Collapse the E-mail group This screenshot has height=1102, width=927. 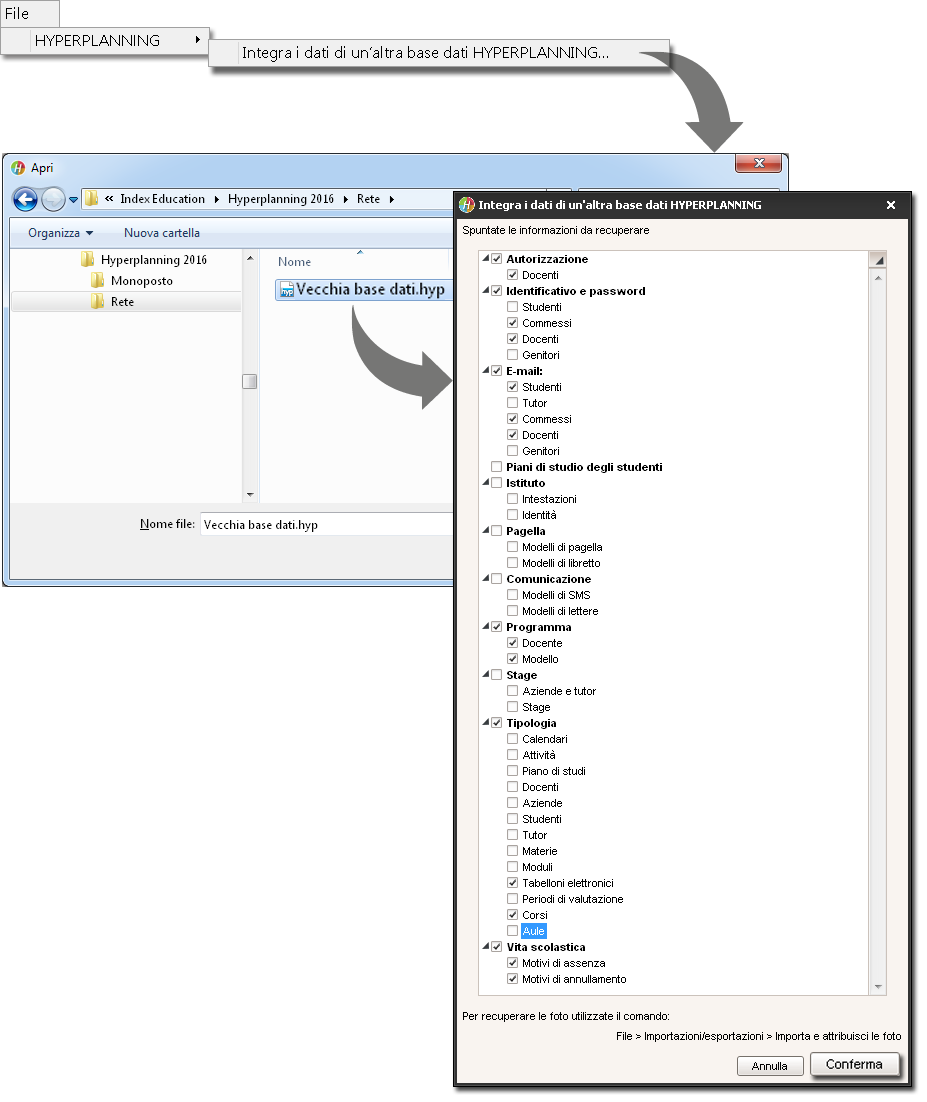tap(486, 370)
